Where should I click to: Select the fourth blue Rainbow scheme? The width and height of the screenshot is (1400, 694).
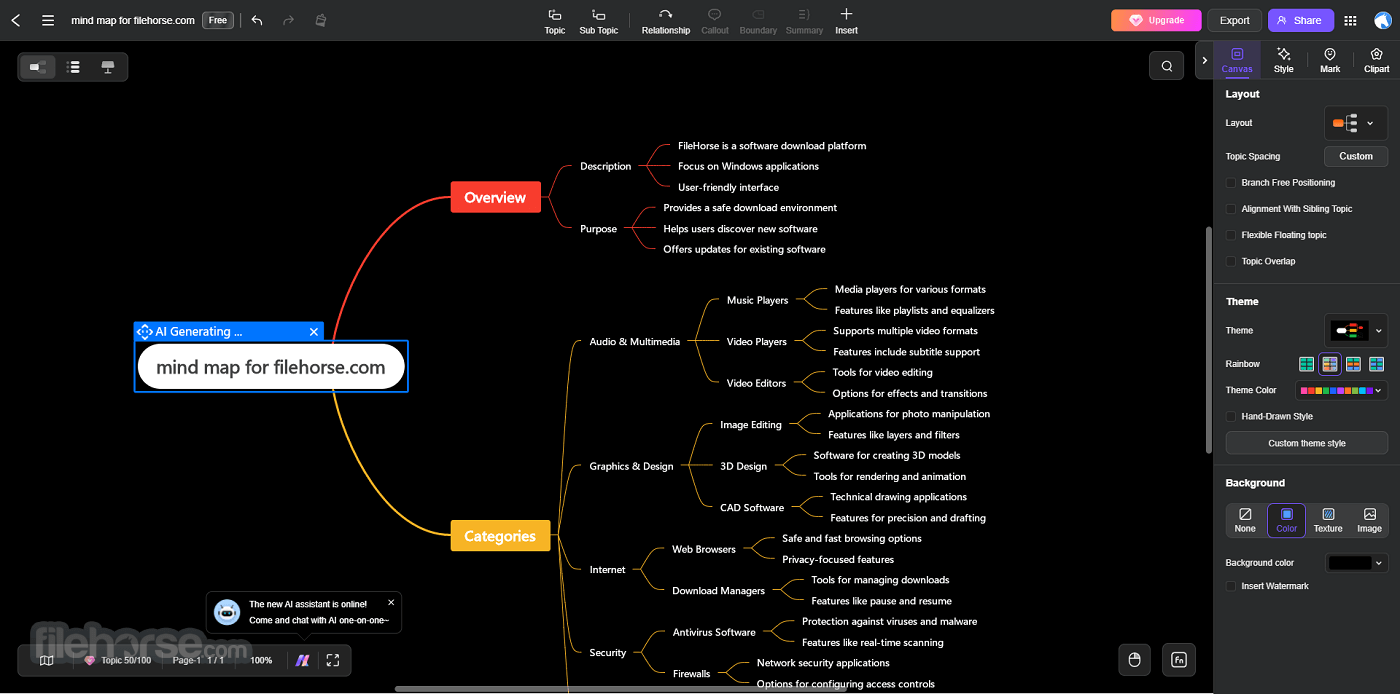point(1377,364)
